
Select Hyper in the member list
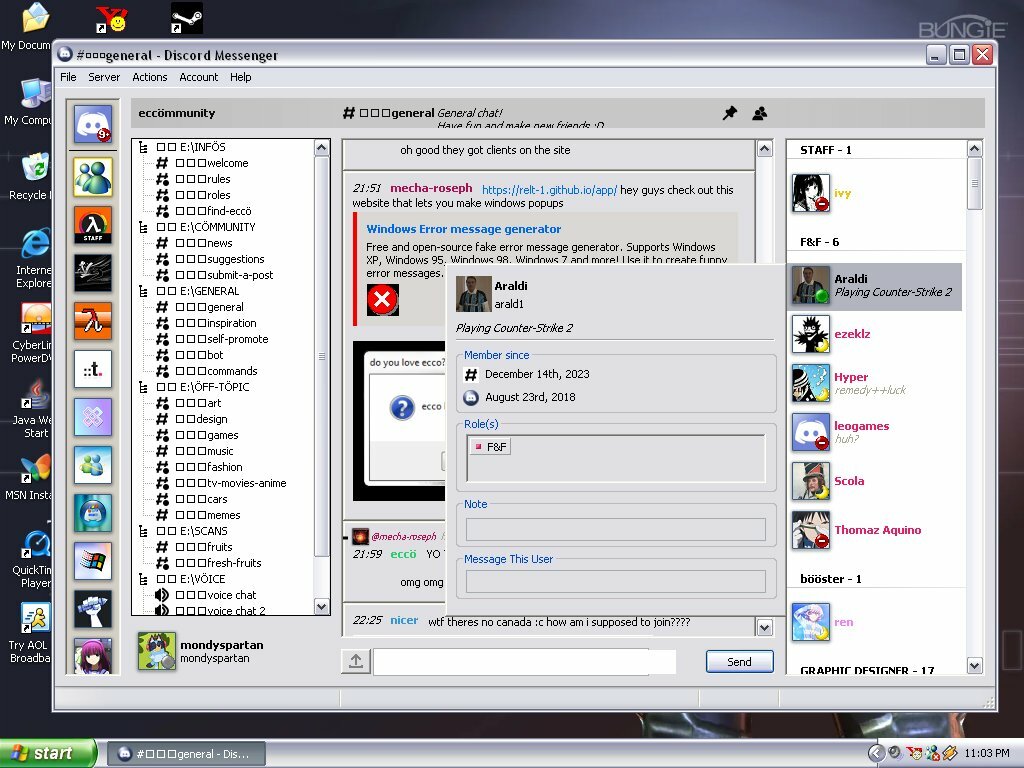pyautogui.click(x=875, y=383)
